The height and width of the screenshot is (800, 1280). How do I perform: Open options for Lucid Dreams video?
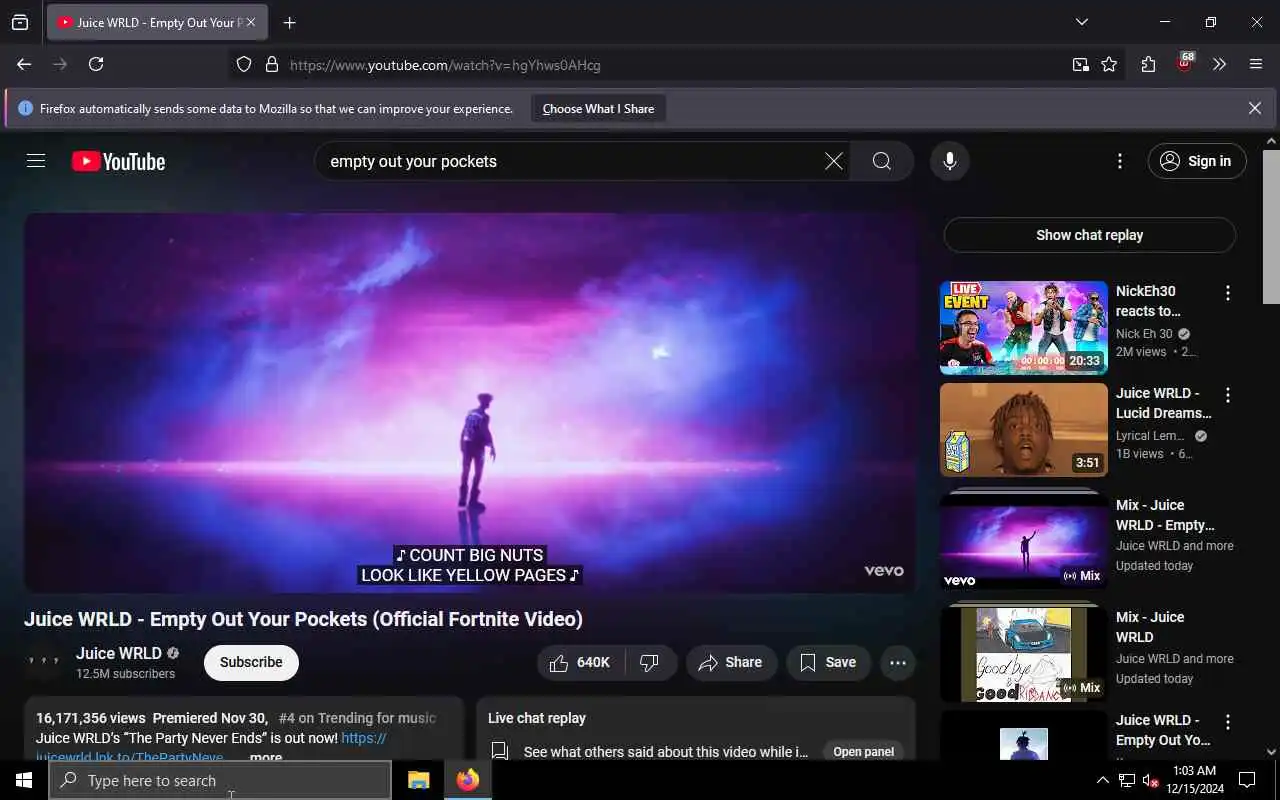1227,395
